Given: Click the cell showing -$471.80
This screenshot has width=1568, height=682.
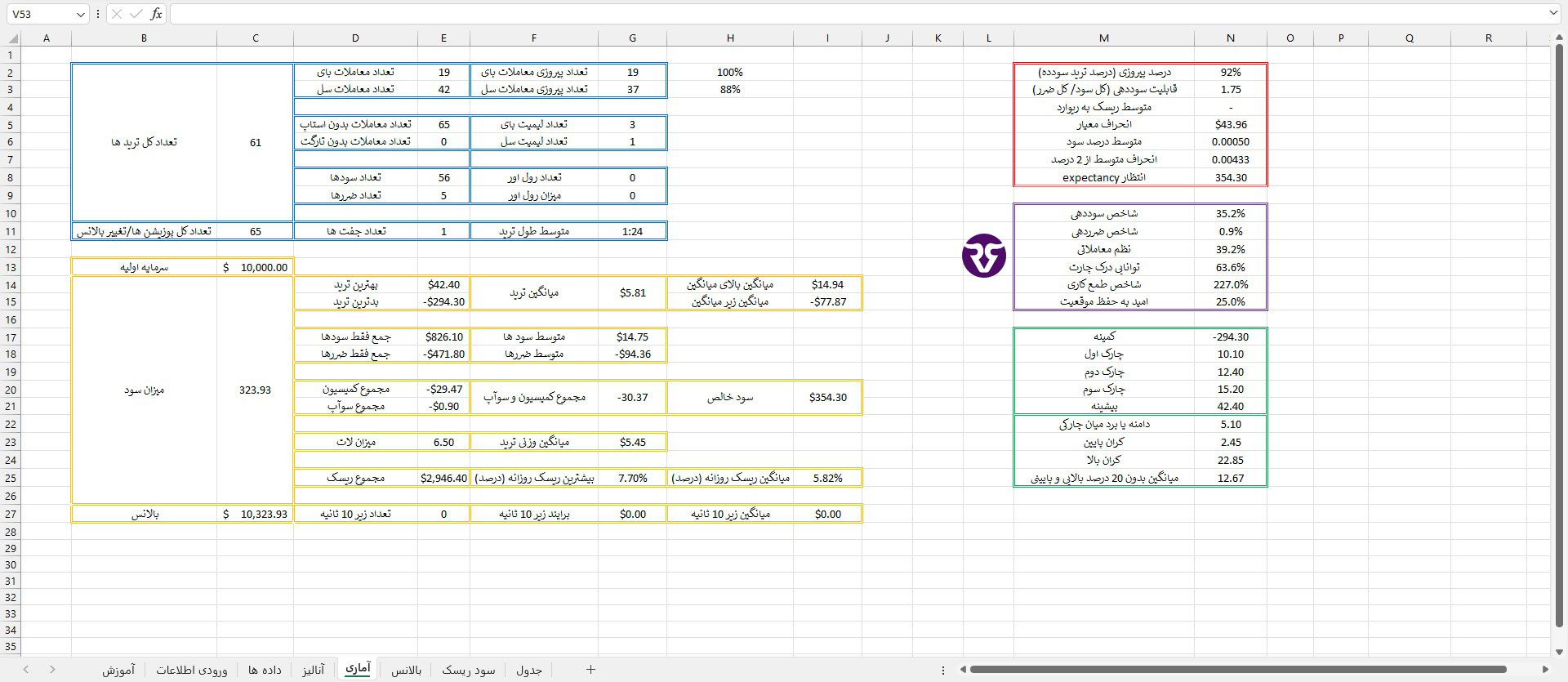Looking at the screenshot, I should coord(443,354).
